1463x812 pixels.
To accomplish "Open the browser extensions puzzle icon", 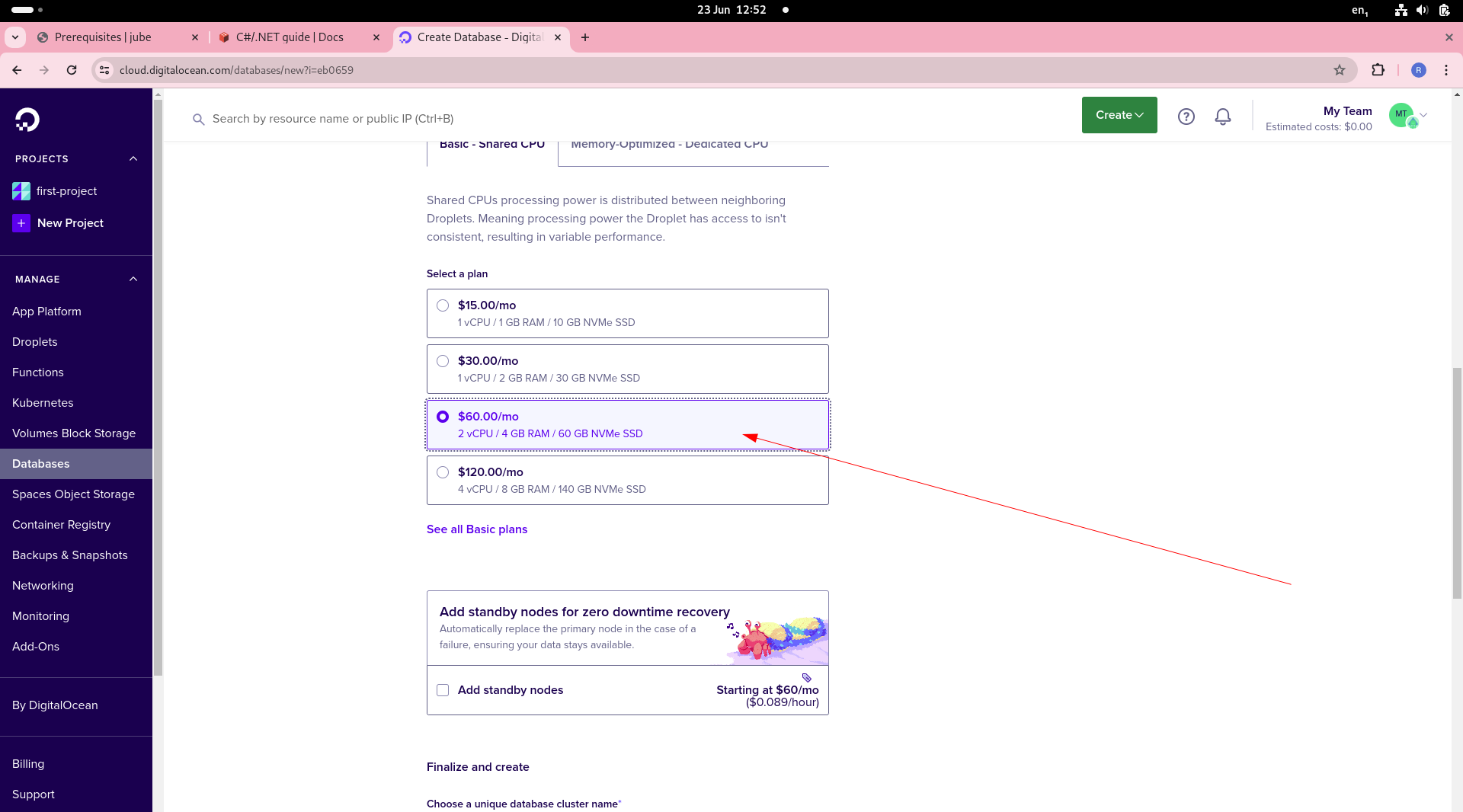I will pyautogui.click(x=1378, y=70).
